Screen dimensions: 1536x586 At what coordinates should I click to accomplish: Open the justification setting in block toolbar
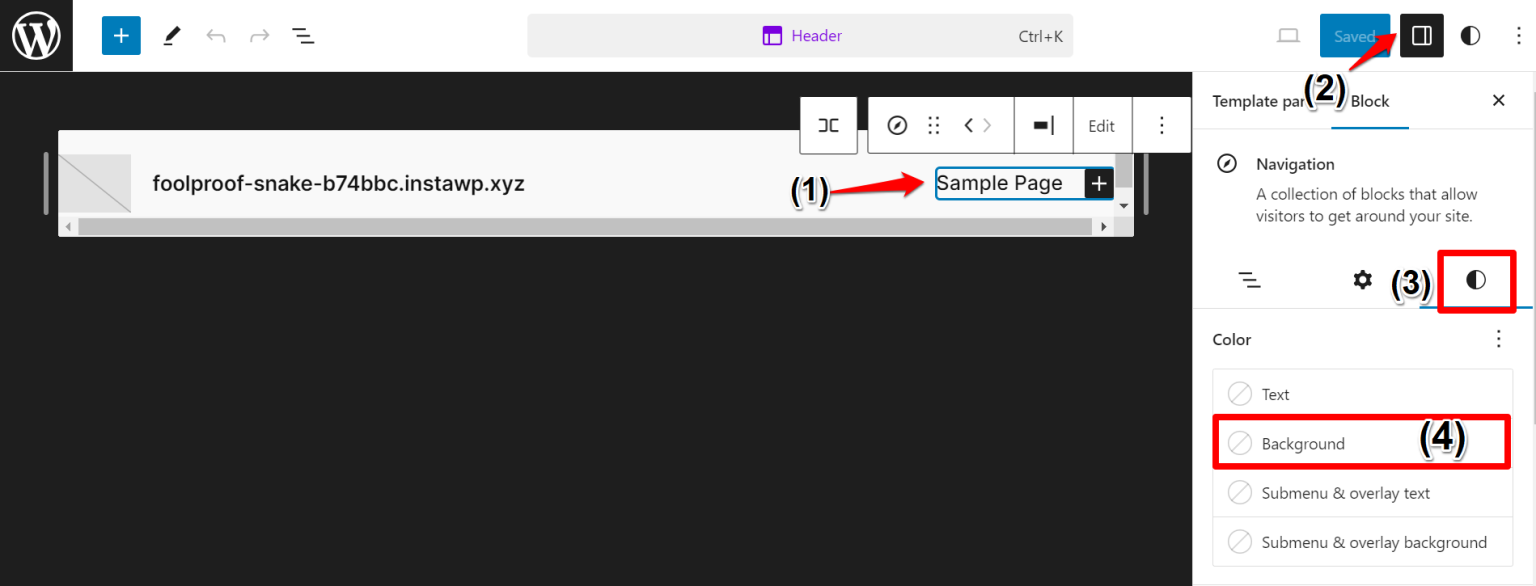[x=1043, y=125]
